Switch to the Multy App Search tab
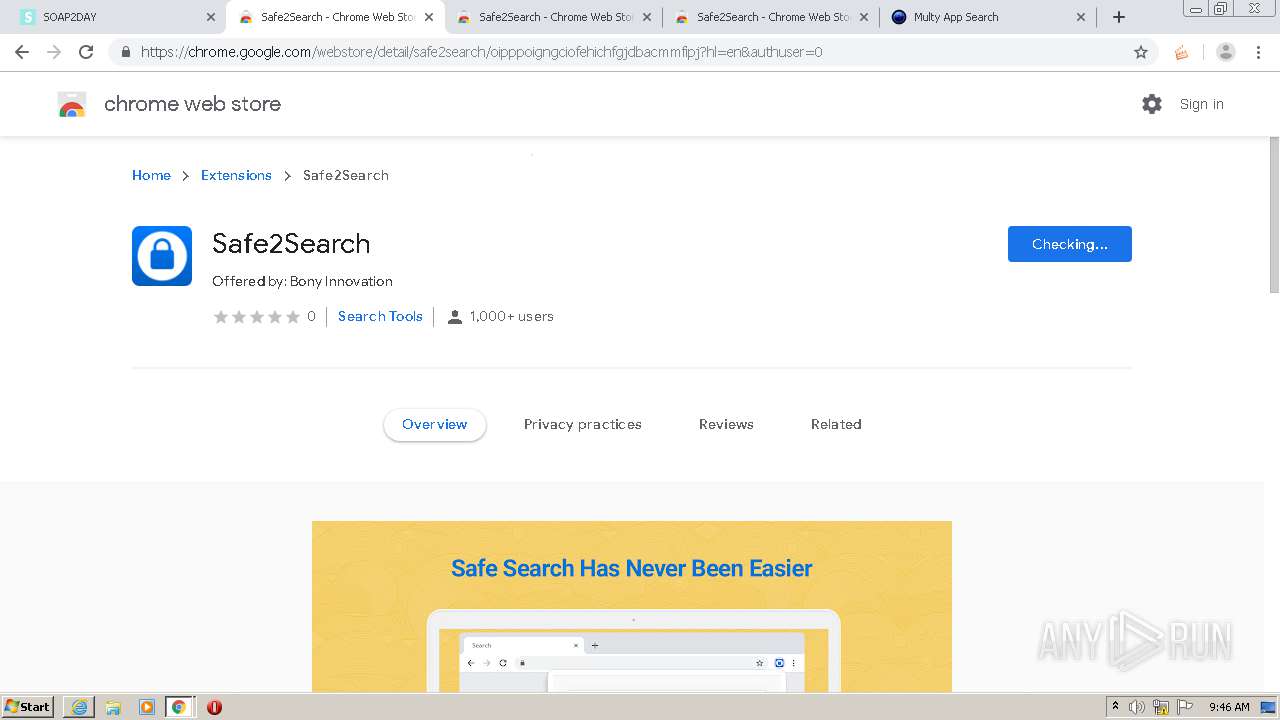The height and width of the screenshot is (720, 1280). click(x=989, y=17)
